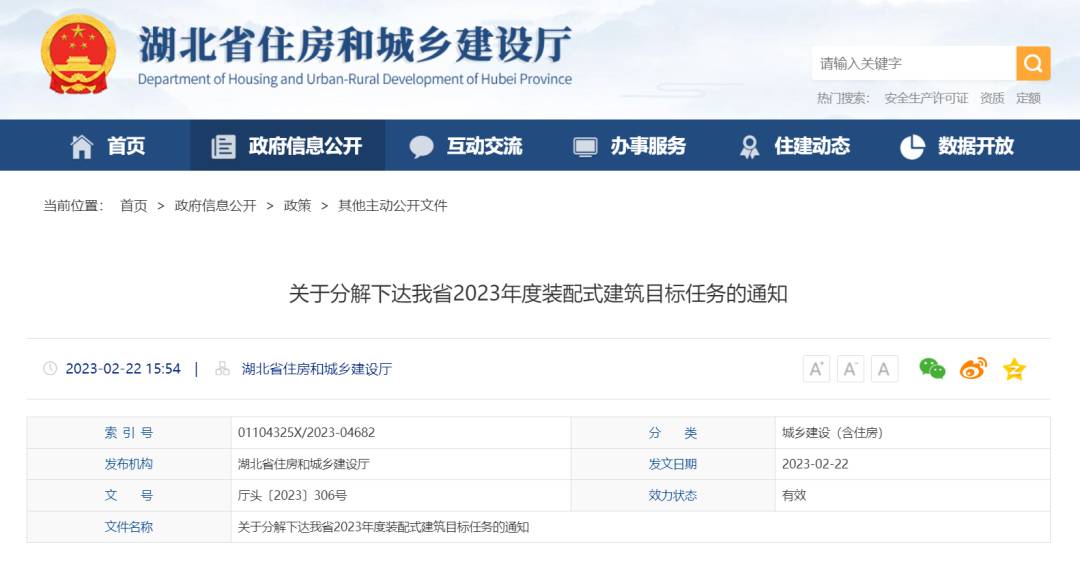Go to 互动交流 navigation item
This screenshot has height=562, width=1080.
coord(466,146)
